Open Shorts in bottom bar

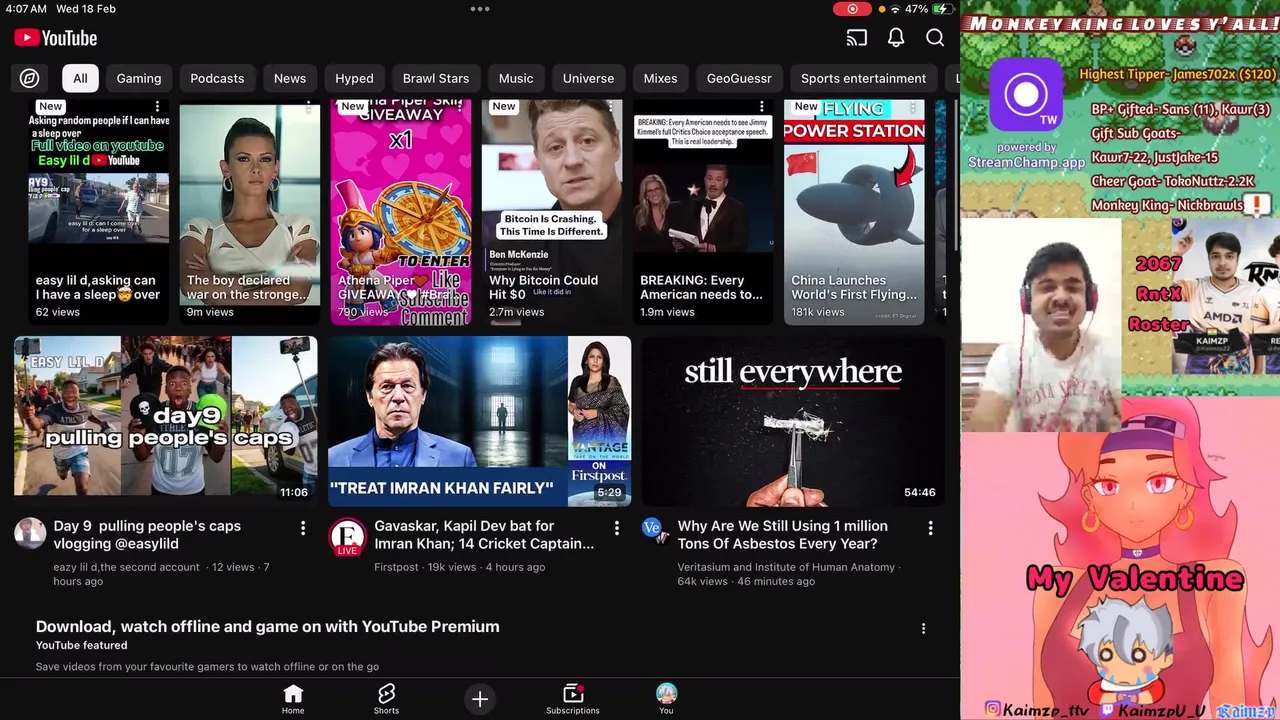point(386,699)
